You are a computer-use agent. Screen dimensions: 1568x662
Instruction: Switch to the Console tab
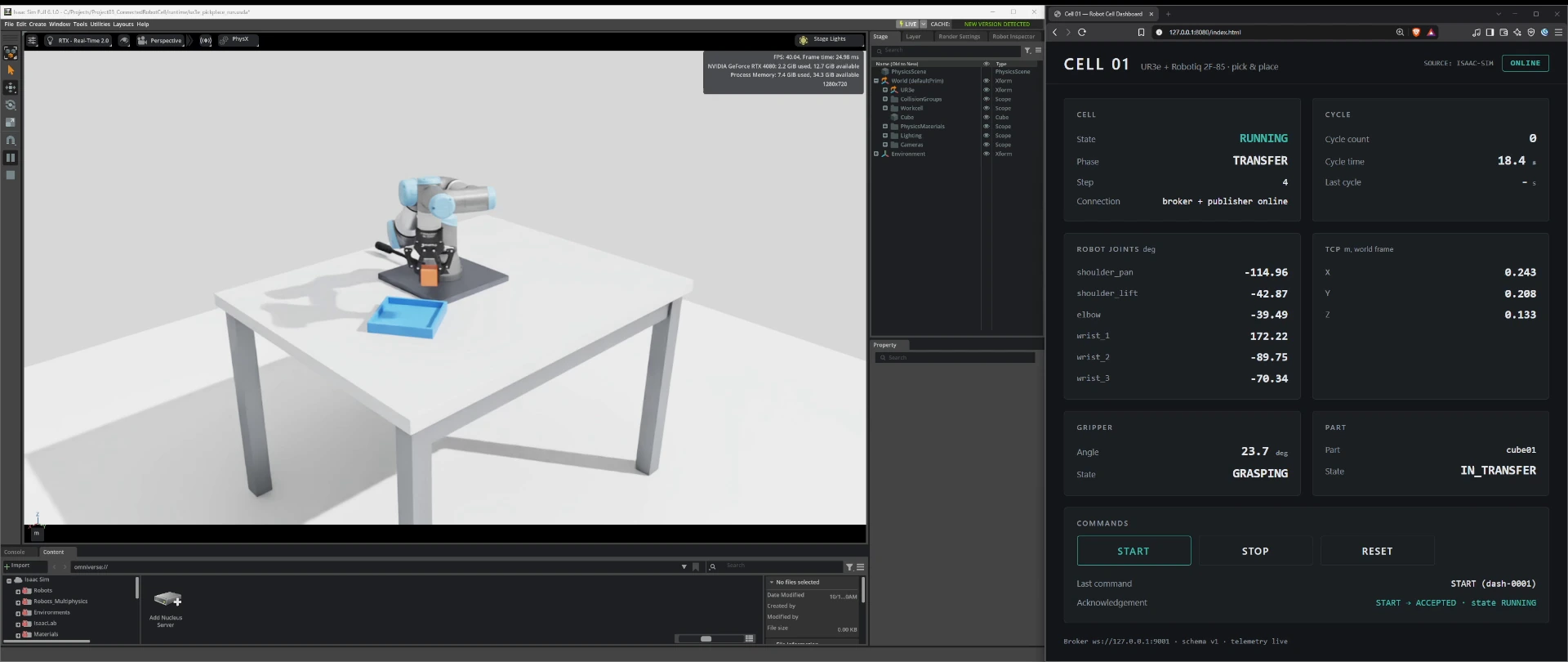point(15,552)
